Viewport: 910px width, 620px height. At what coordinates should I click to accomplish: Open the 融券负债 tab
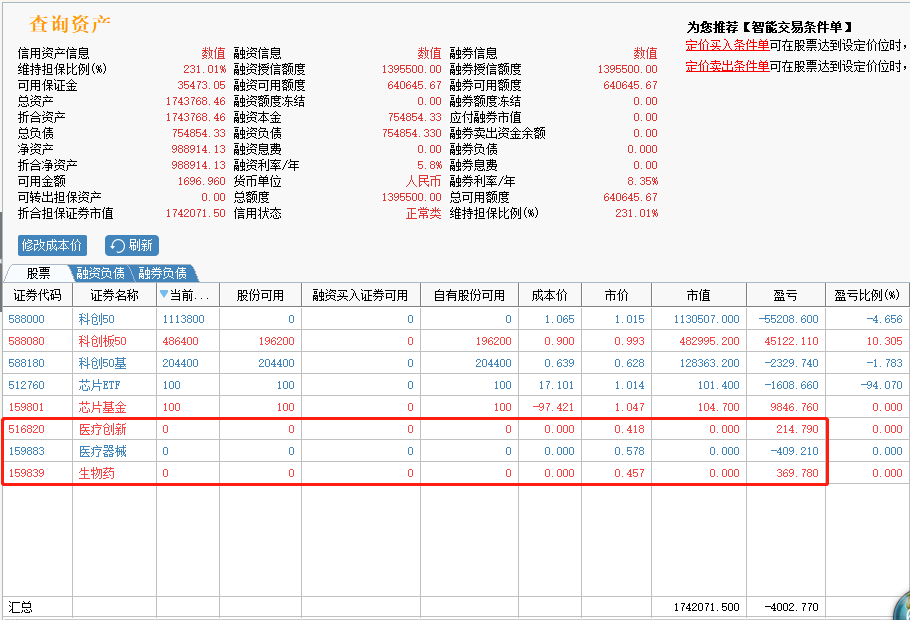click(x=162, y=273)
